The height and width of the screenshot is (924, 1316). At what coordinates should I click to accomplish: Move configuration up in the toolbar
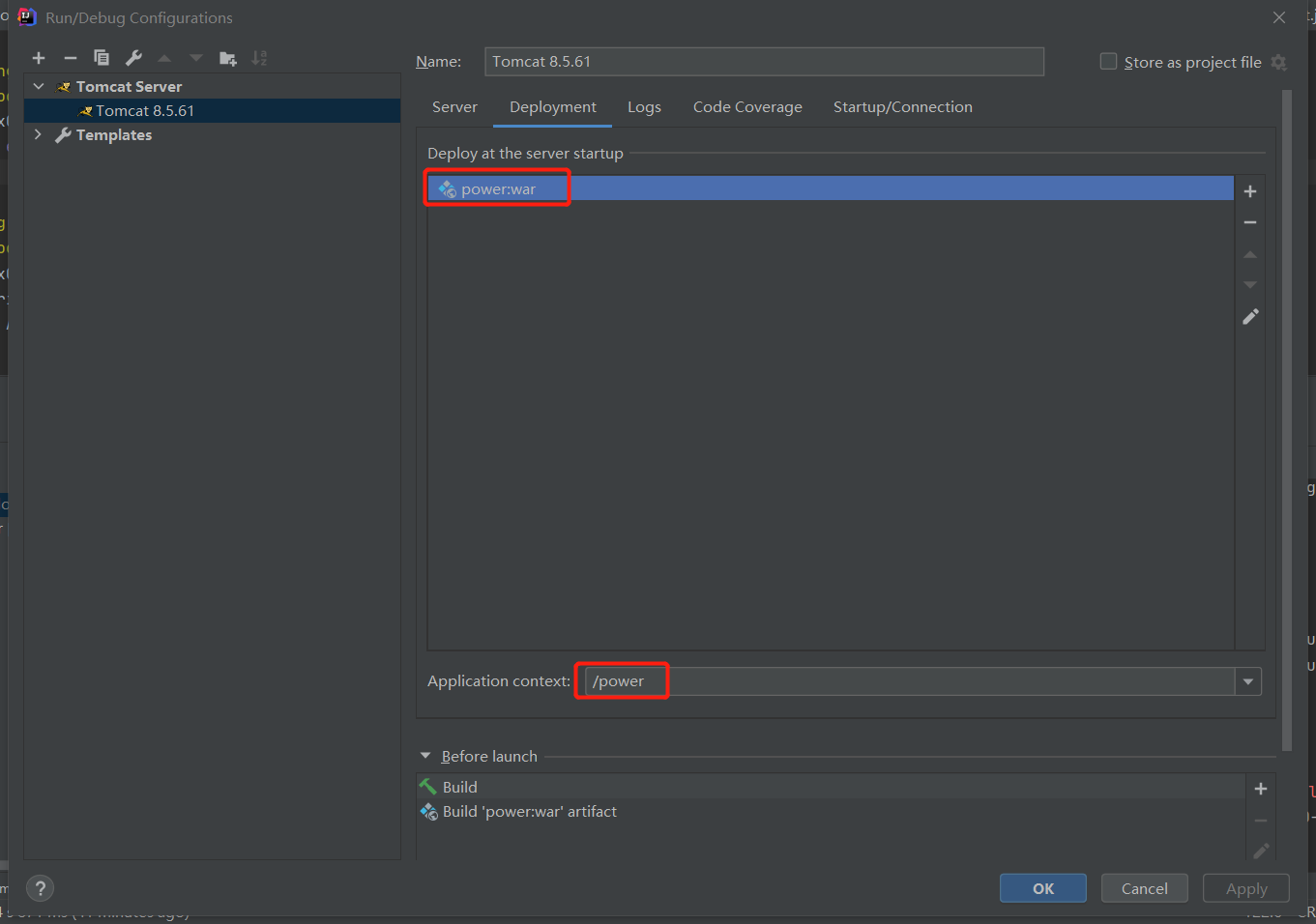pyautogui.click(x=164, y=58)
